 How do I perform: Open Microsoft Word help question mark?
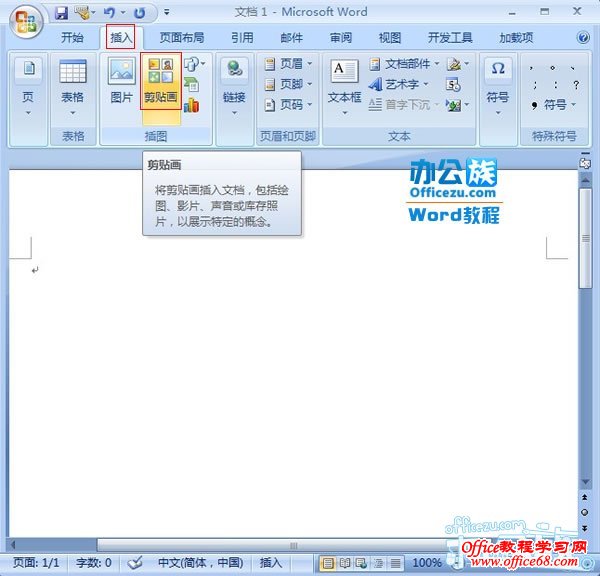point(583,38)
